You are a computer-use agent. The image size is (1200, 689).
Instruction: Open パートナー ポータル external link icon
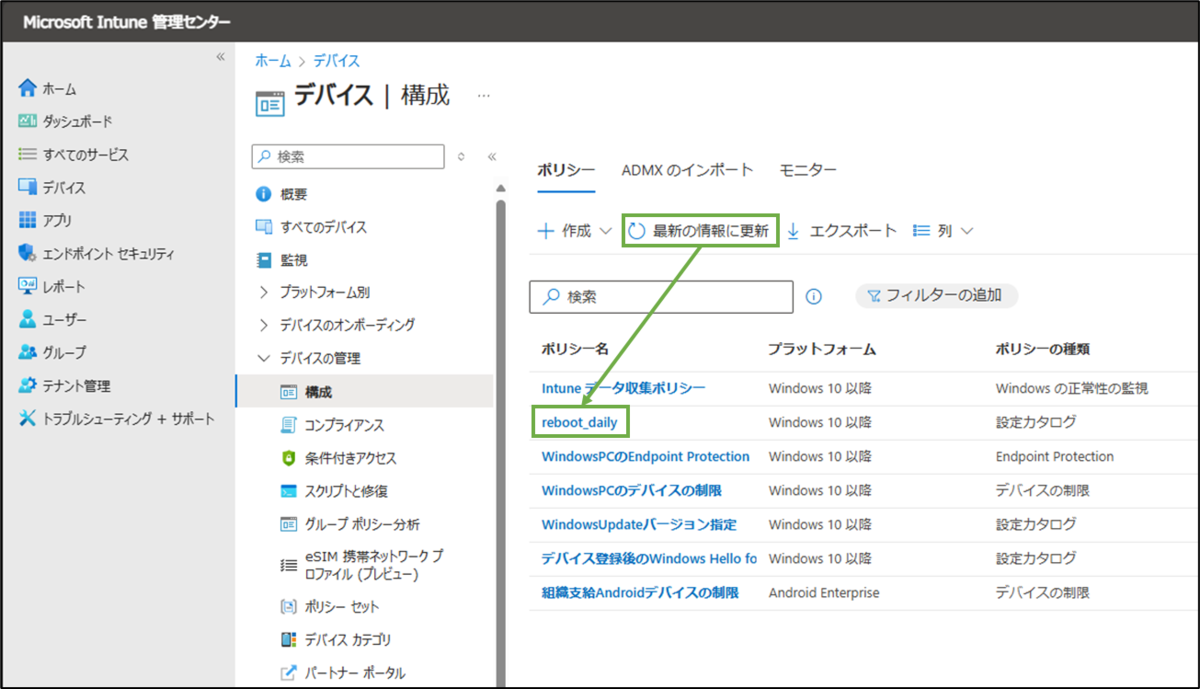pyautogui.click(x=288, y=672)
